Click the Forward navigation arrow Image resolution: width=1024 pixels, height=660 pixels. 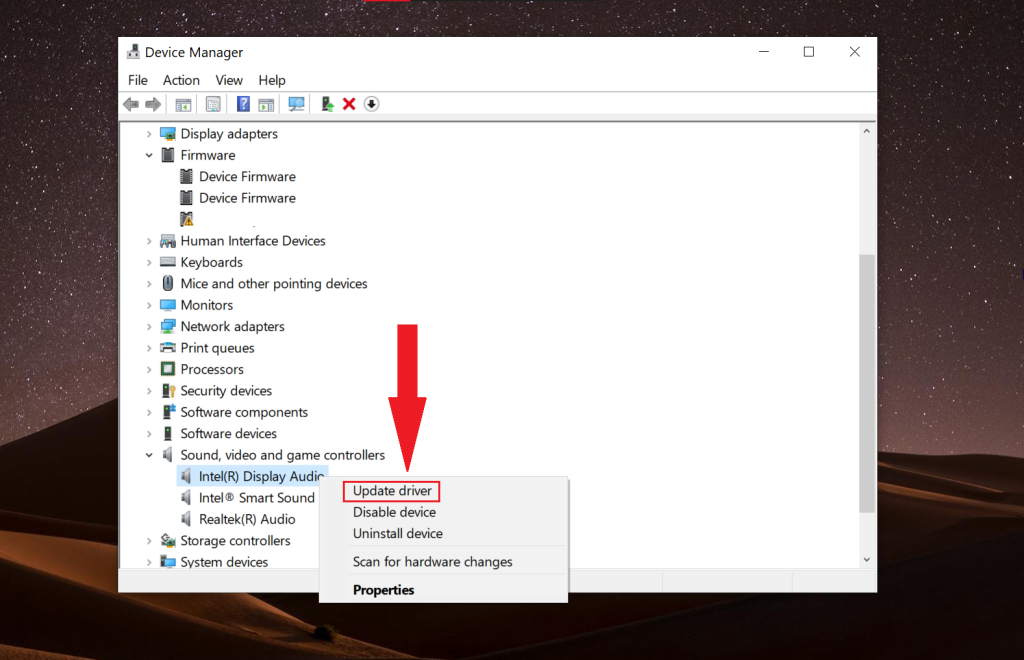click(x=152, y=103)
